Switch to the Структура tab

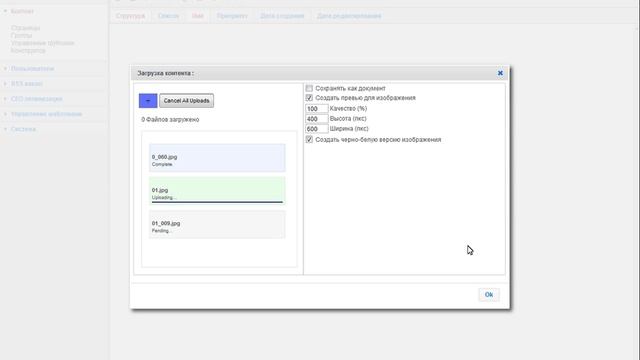tap(130, 16)
